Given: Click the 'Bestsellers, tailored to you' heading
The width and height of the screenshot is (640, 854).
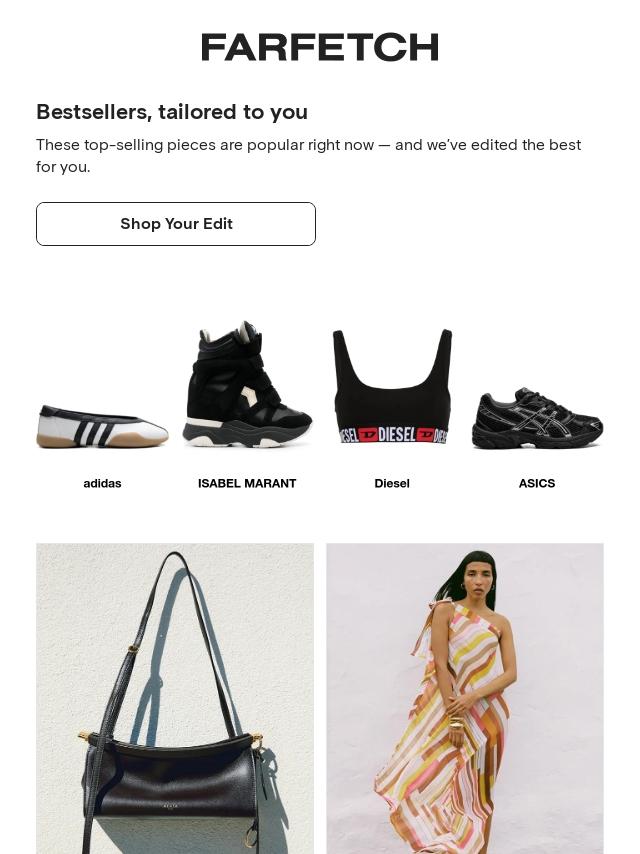Looking at the screenshot, I should (172, 112).
